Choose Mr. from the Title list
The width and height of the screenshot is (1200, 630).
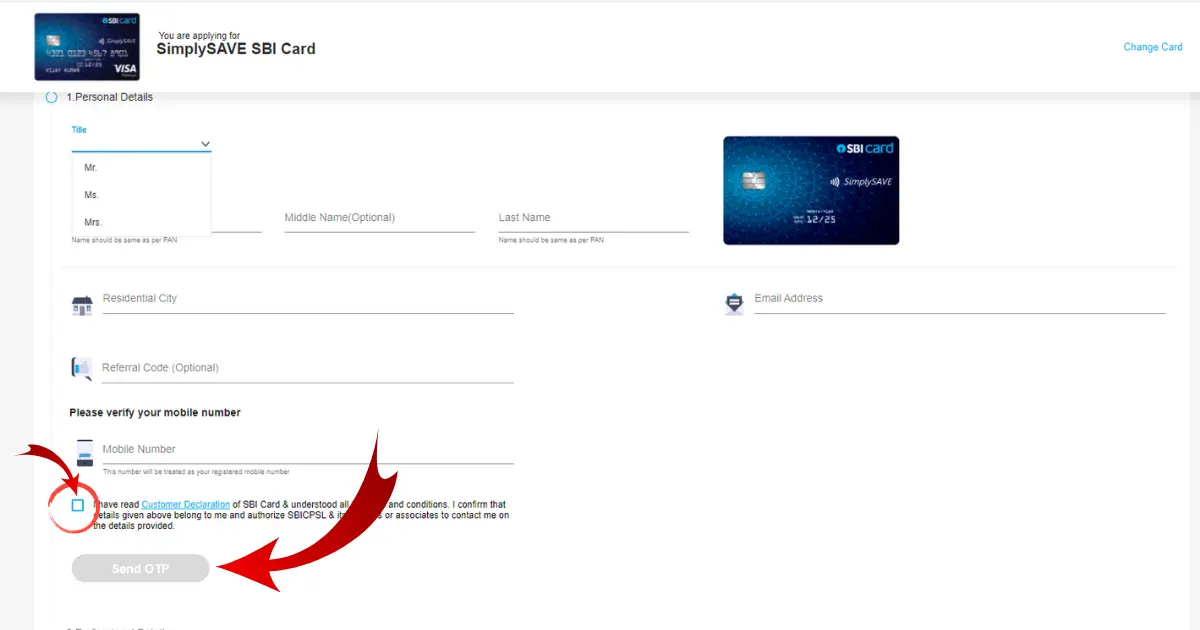coord(91,168)
